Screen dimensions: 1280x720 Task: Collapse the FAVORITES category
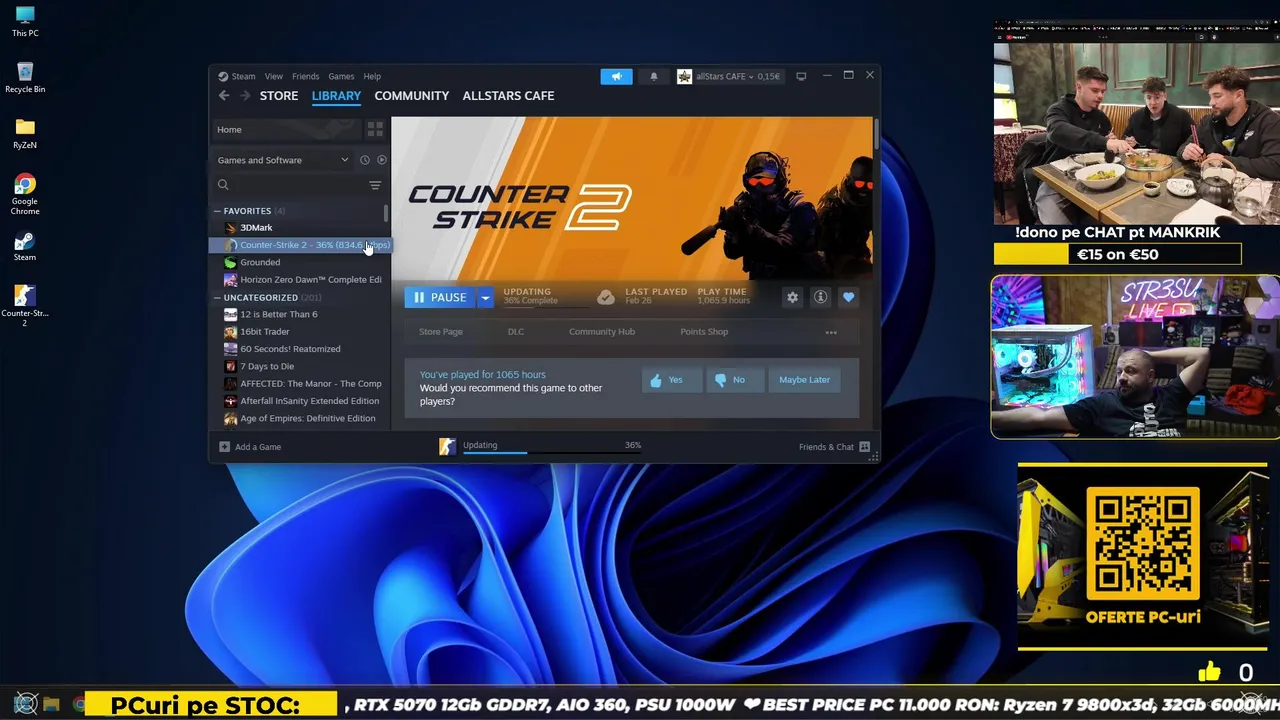pos(217,211)
